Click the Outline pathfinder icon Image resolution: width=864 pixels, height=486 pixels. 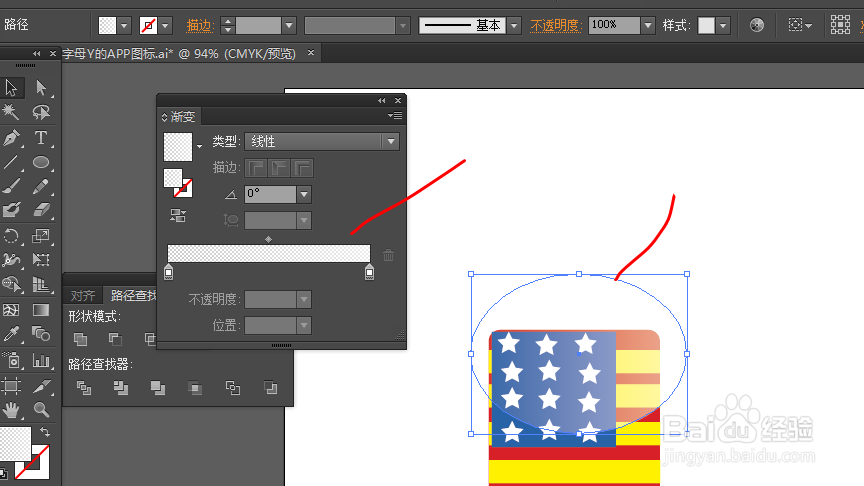pos(233,388)
